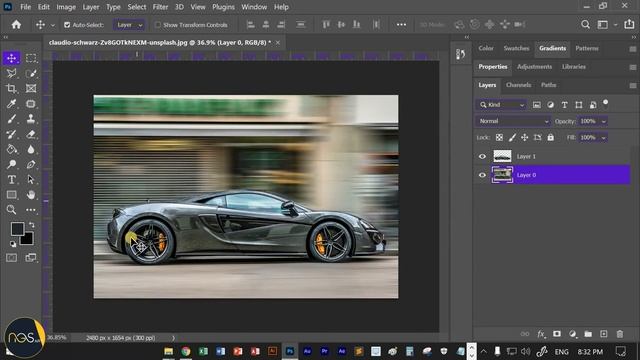Viewport: 640px width, 360px height.
Task: Open the Fill slider dropdown arrow
Action: 603,138
